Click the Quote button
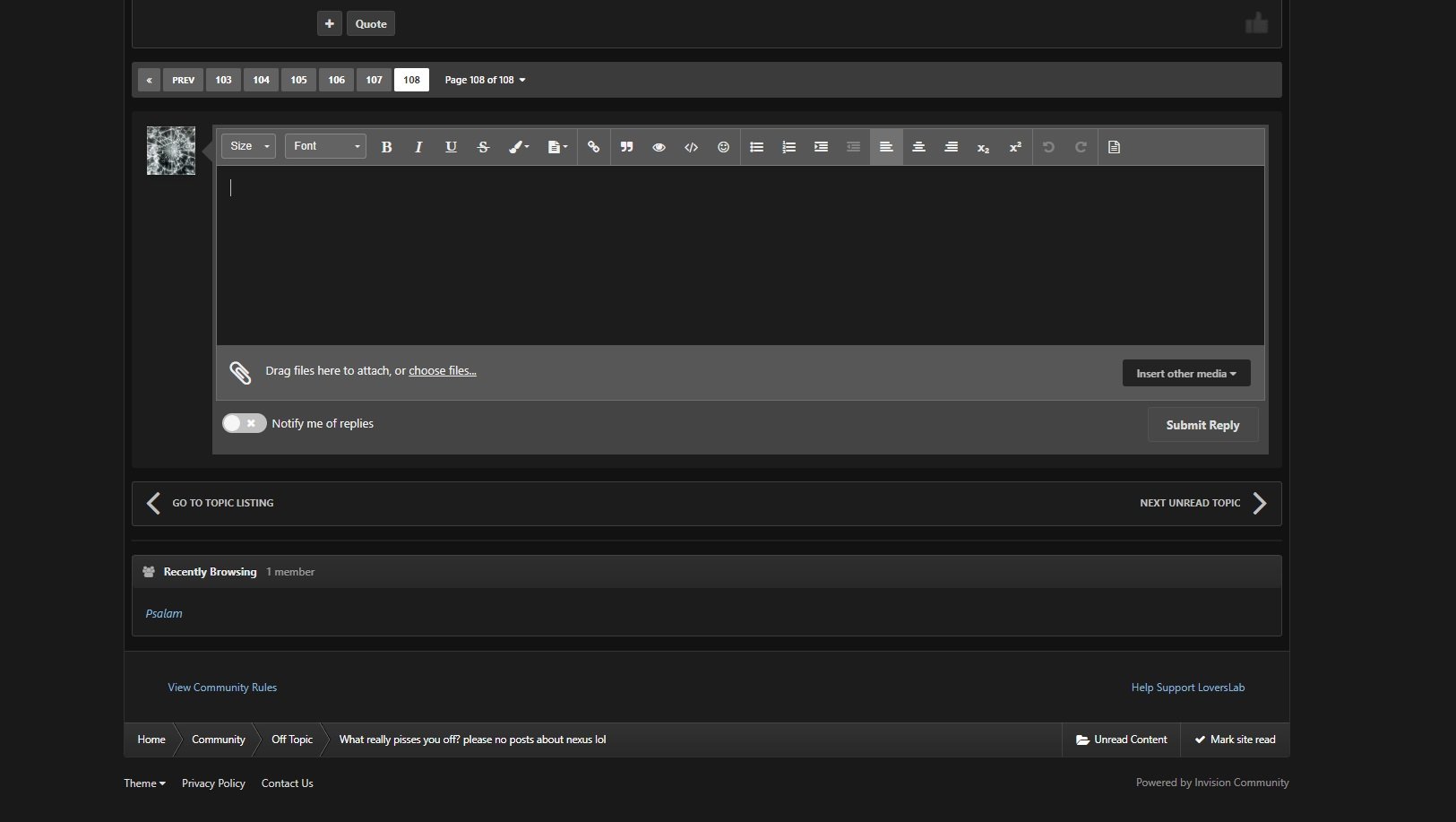Viewport: 1456px width, 822px height. pos(371,23)
